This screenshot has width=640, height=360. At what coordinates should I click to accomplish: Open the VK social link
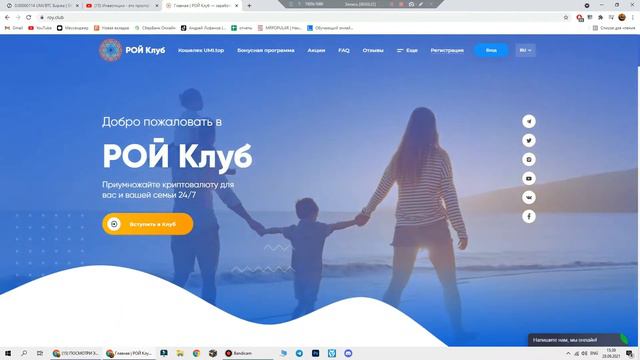(x=529, y=198)
